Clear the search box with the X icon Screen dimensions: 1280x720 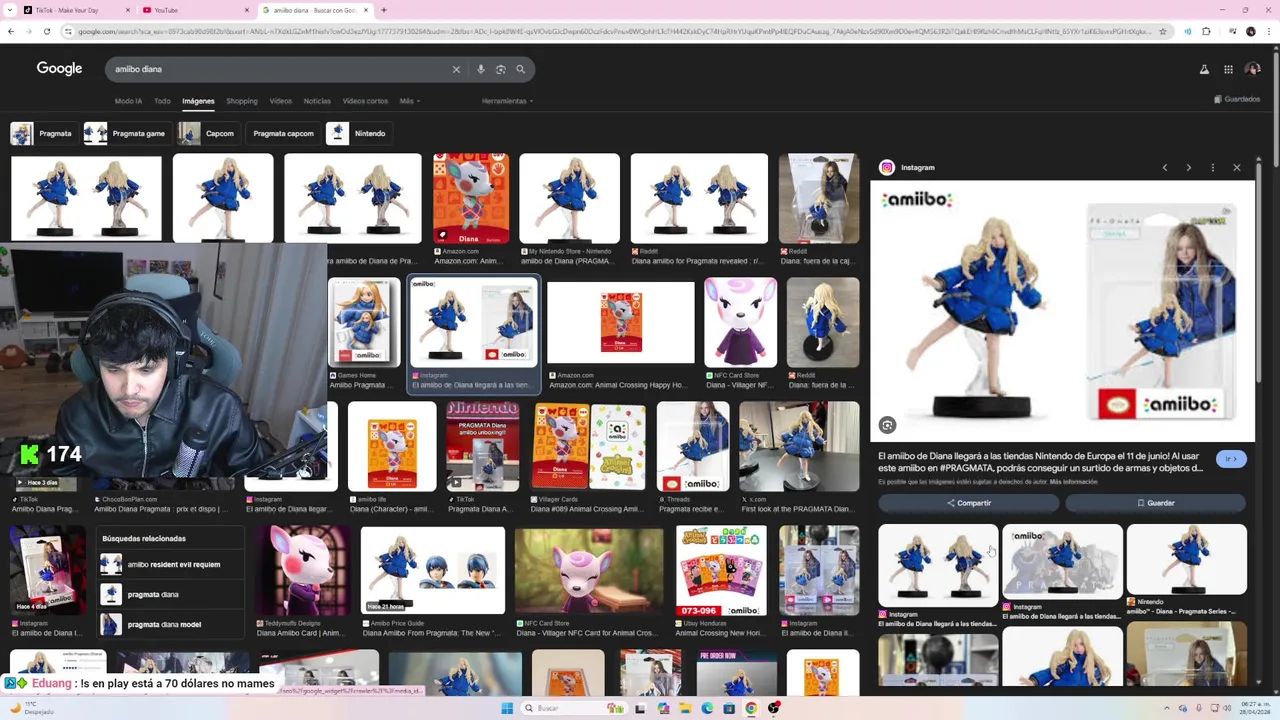456,69
